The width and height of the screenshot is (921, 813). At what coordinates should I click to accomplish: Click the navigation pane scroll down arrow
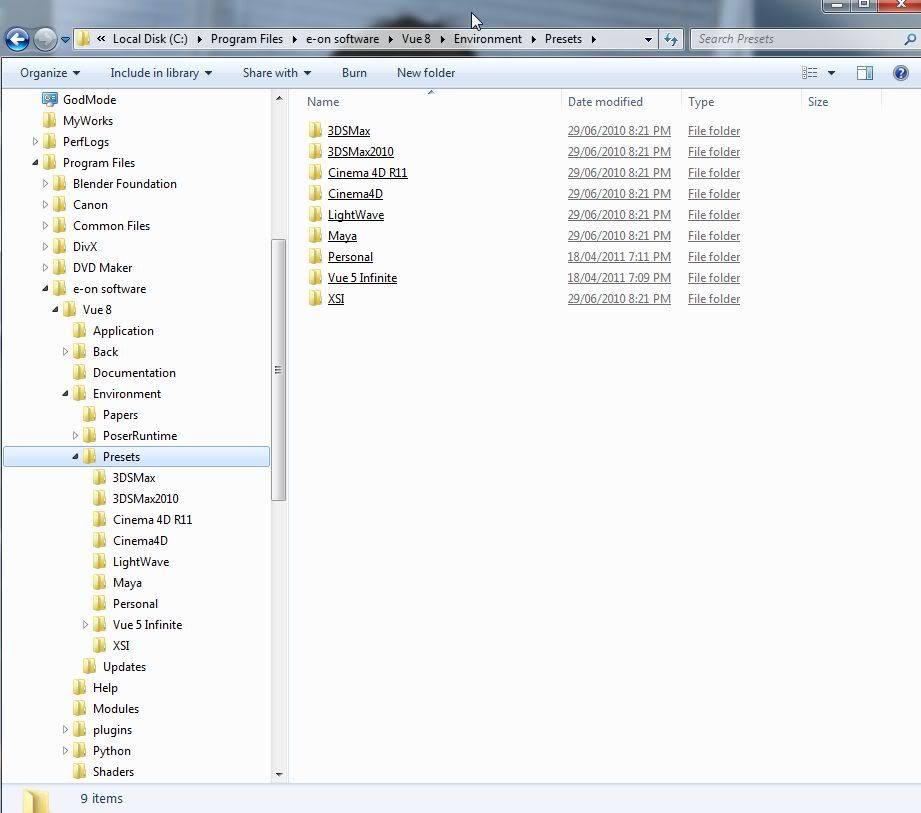279,774
